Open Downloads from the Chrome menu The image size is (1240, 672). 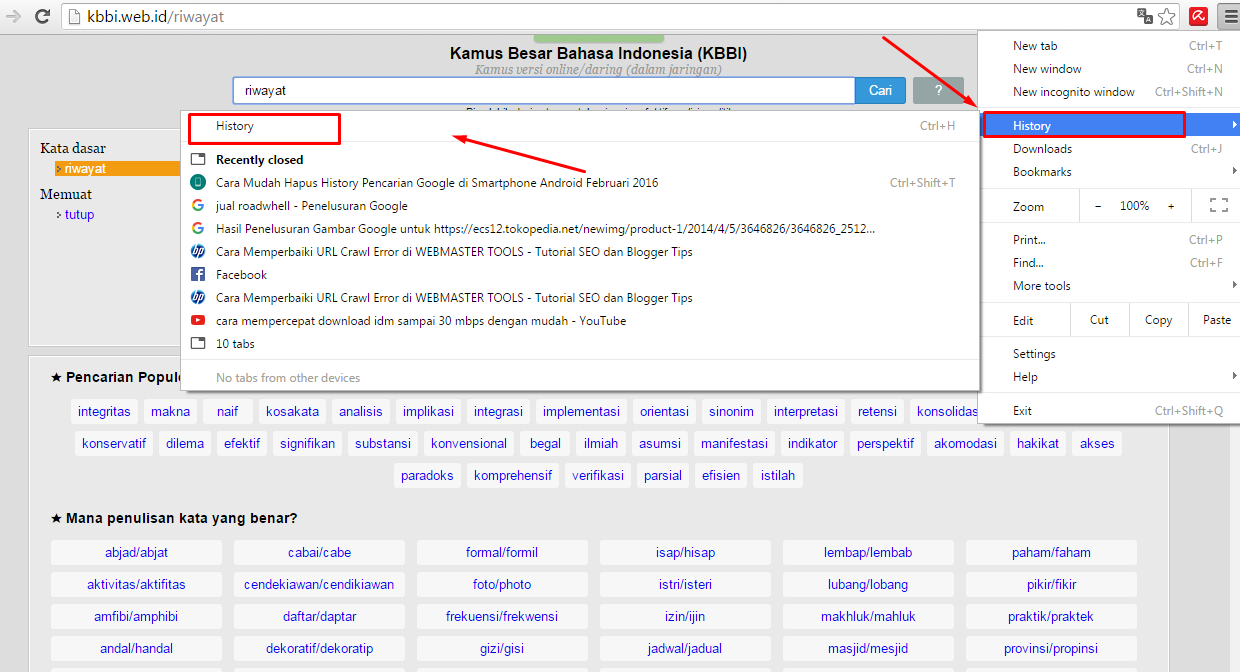click(1040, 148)
